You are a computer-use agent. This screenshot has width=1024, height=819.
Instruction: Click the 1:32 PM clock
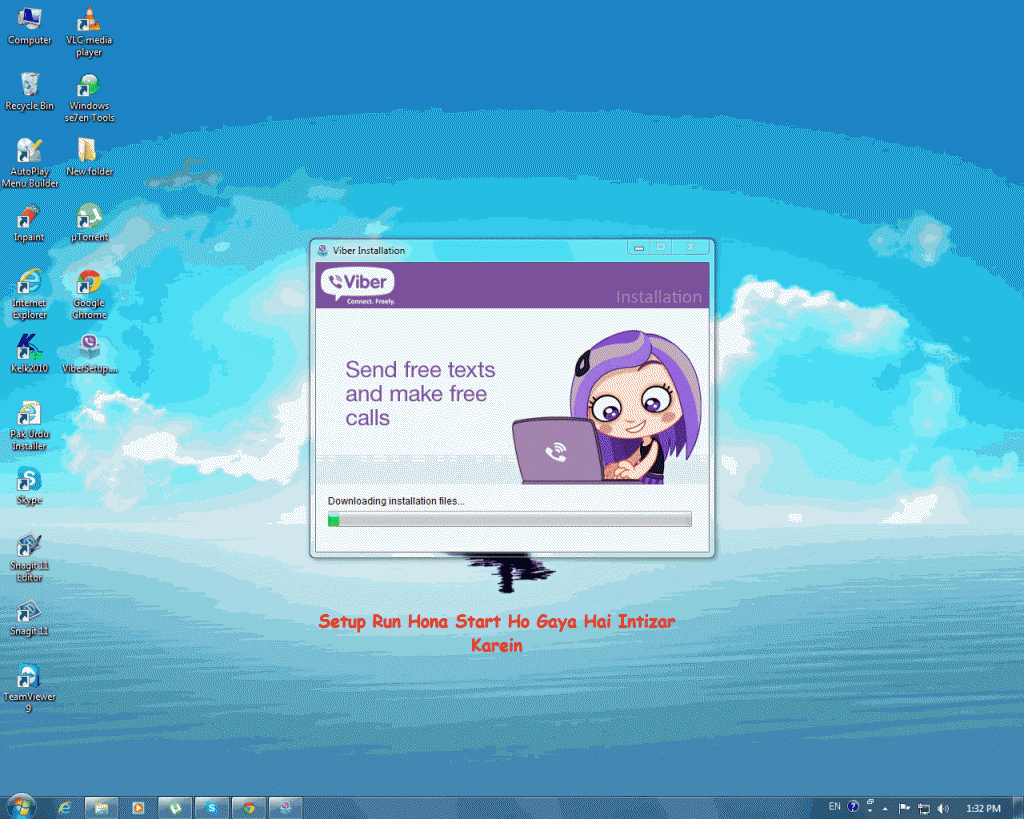[983, 809]
